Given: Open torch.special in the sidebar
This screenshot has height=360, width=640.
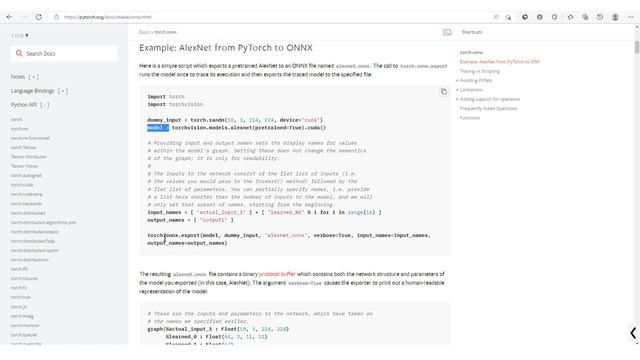Looking at the screenshot, I should (24, 335).
